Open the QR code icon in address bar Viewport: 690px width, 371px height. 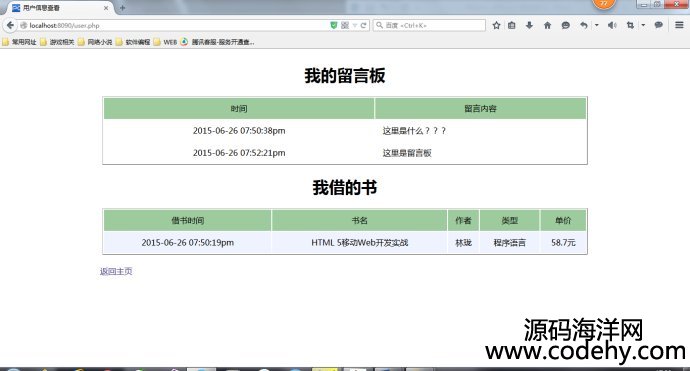(x=345, y=25)
